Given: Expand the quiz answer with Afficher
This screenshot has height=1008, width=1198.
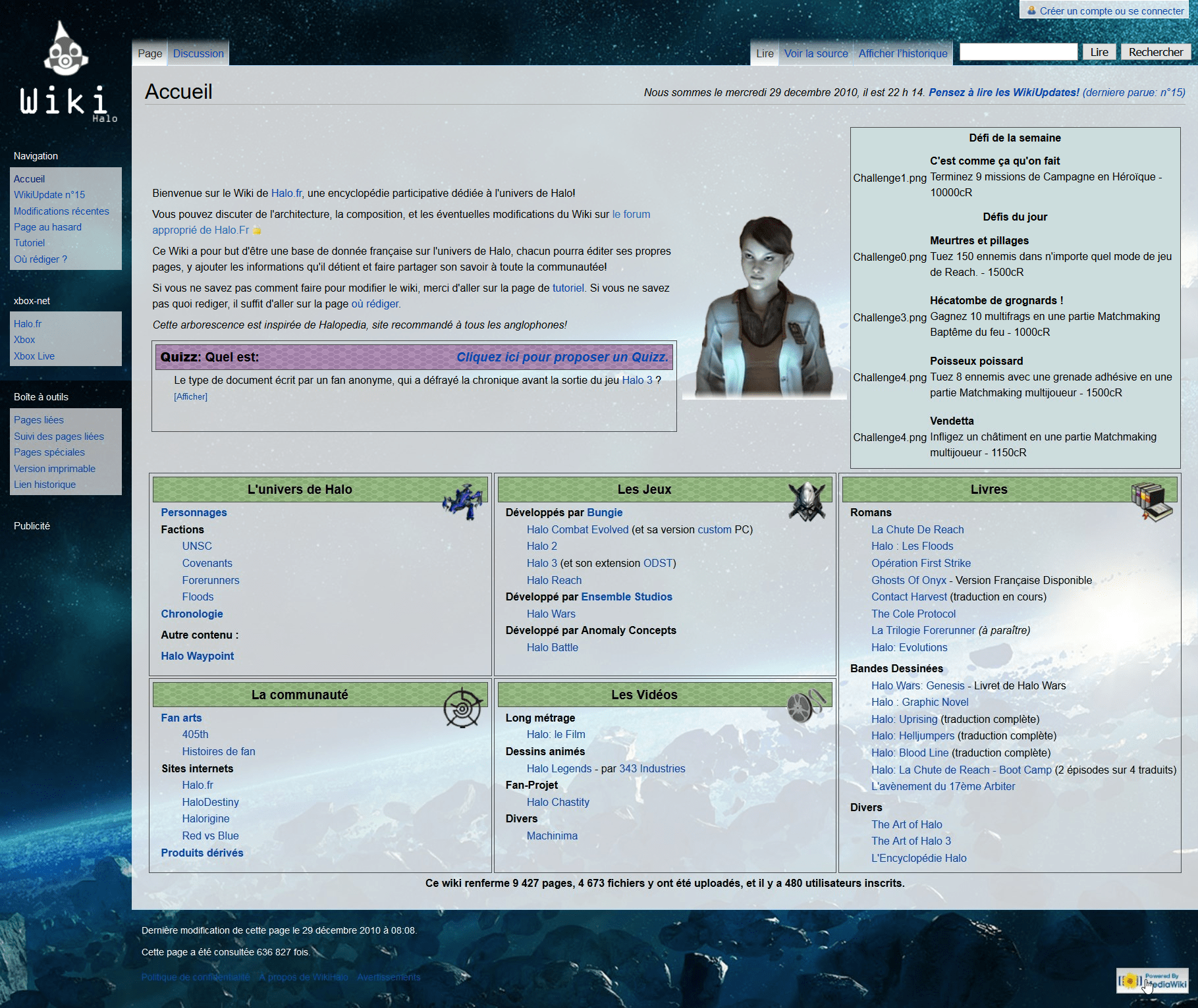Looking at the screenshot, I should (190, 397).
